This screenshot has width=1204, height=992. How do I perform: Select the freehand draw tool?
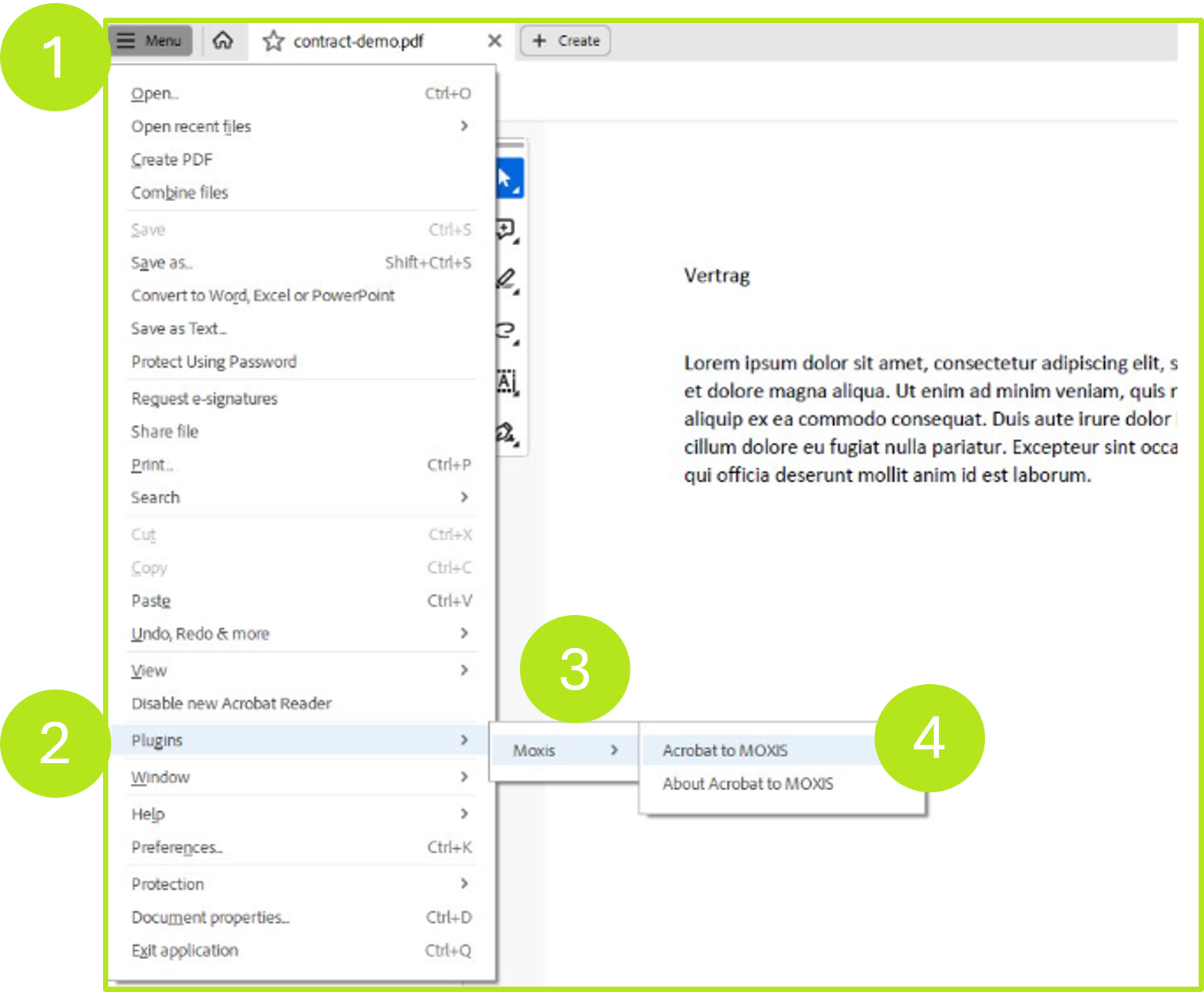[508, 331]
